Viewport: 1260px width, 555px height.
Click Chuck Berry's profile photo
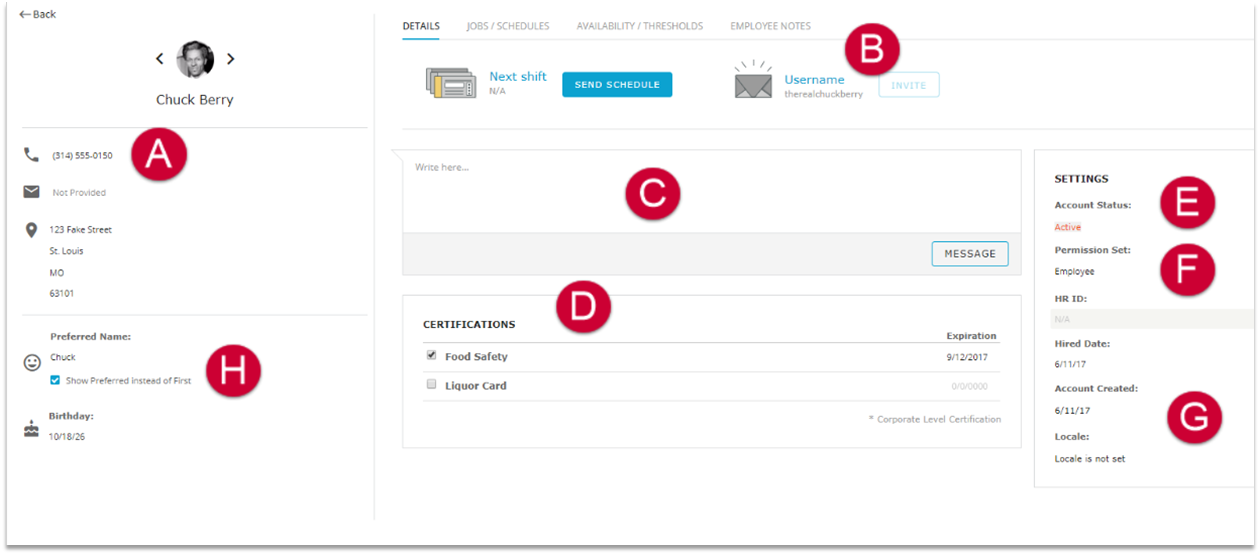click(195, 59)
